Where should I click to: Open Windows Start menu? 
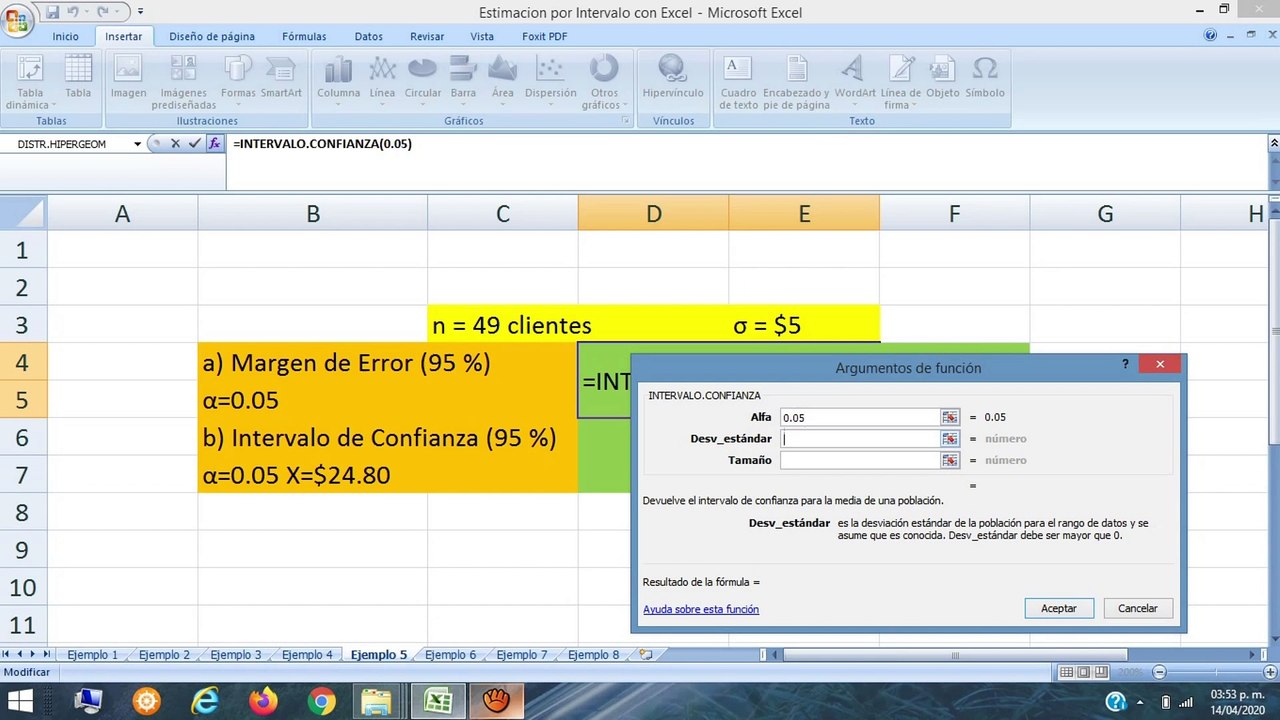coord(19,701)
